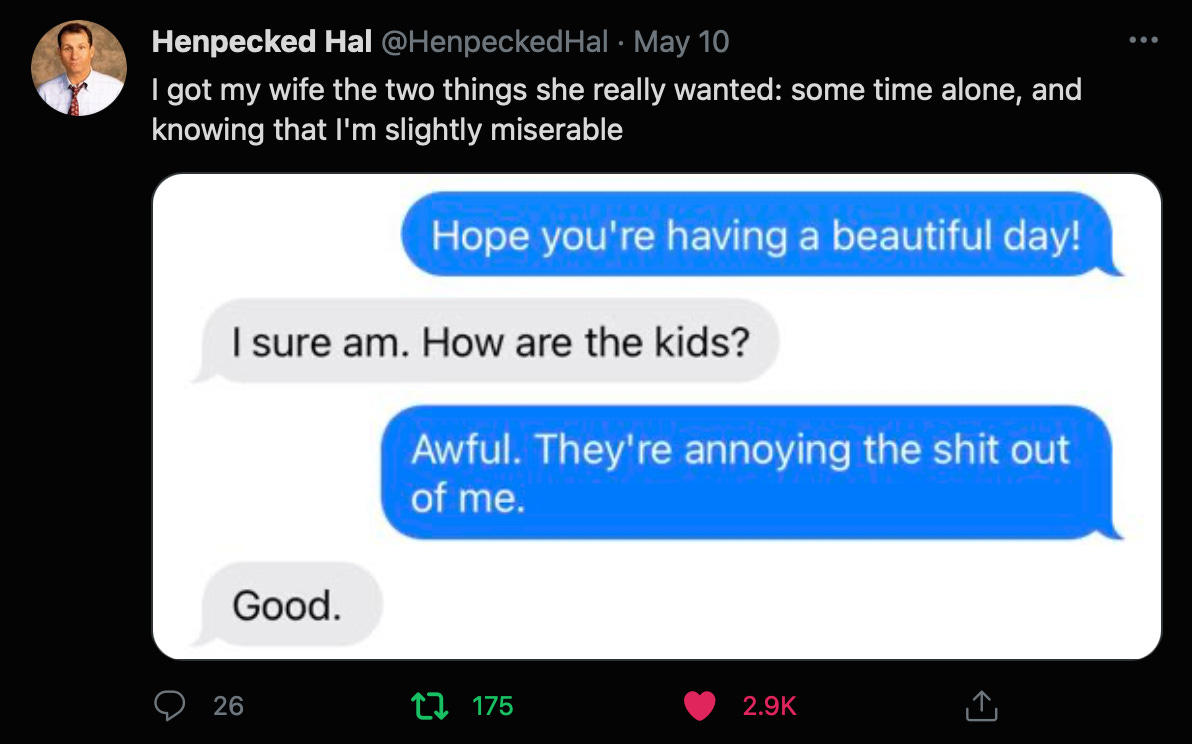Screen dimensions: 1192x744
Task: Click the 'I sure am. How are the kids?' bubble
Action: point(490,343)
